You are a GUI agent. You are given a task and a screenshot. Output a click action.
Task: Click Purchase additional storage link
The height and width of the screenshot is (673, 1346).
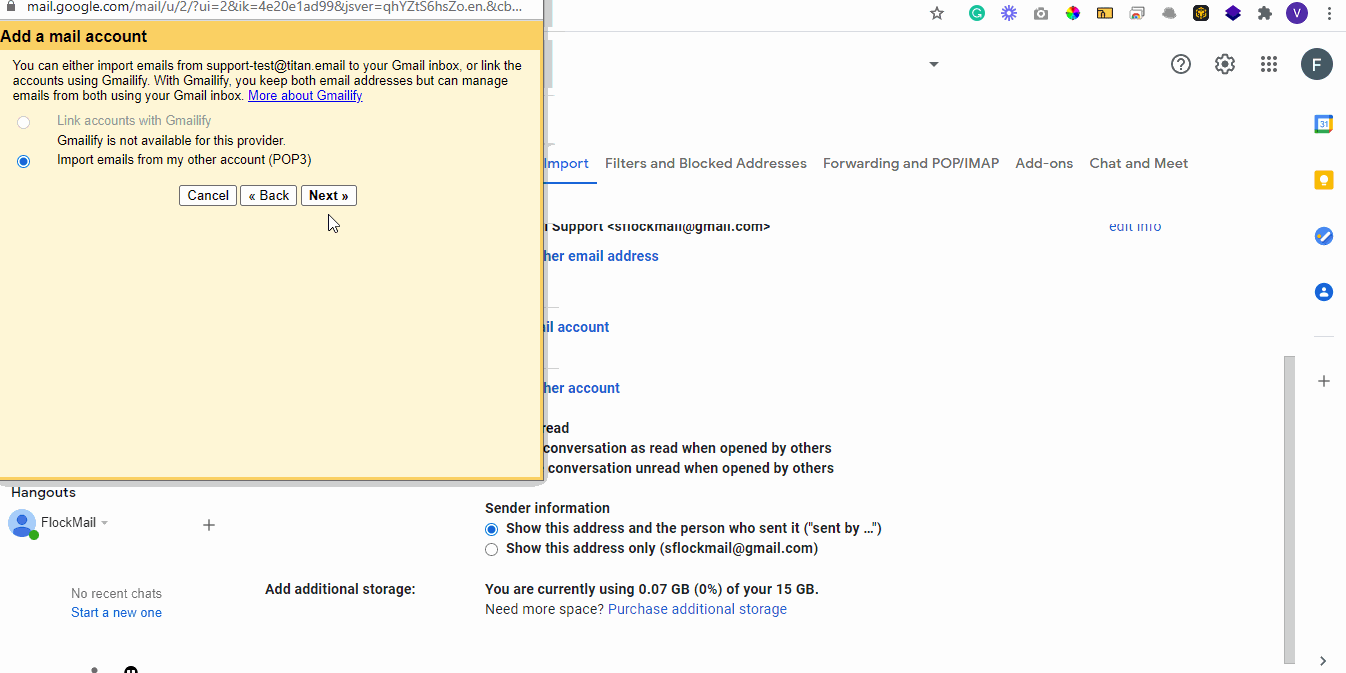coord(697,609)
